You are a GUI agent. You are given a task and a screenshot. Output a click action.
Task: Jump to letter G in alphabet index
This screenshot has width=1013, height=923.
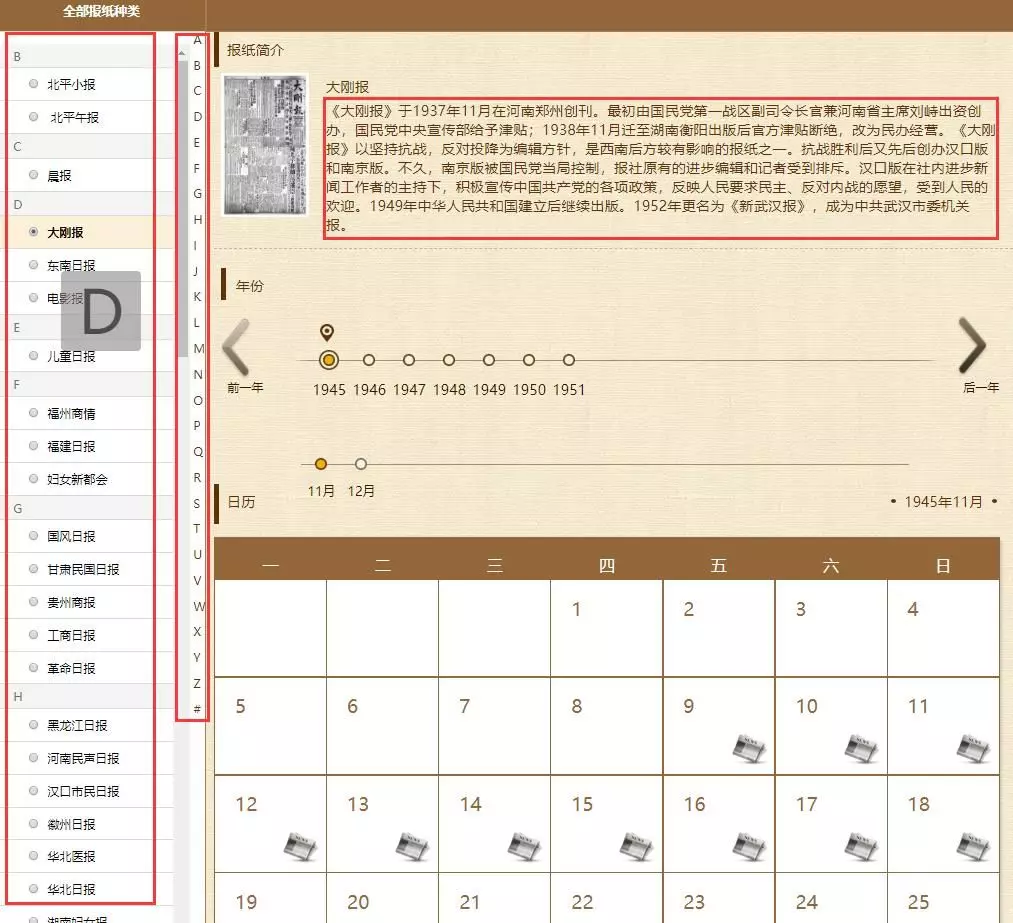[x=197, y=193]
